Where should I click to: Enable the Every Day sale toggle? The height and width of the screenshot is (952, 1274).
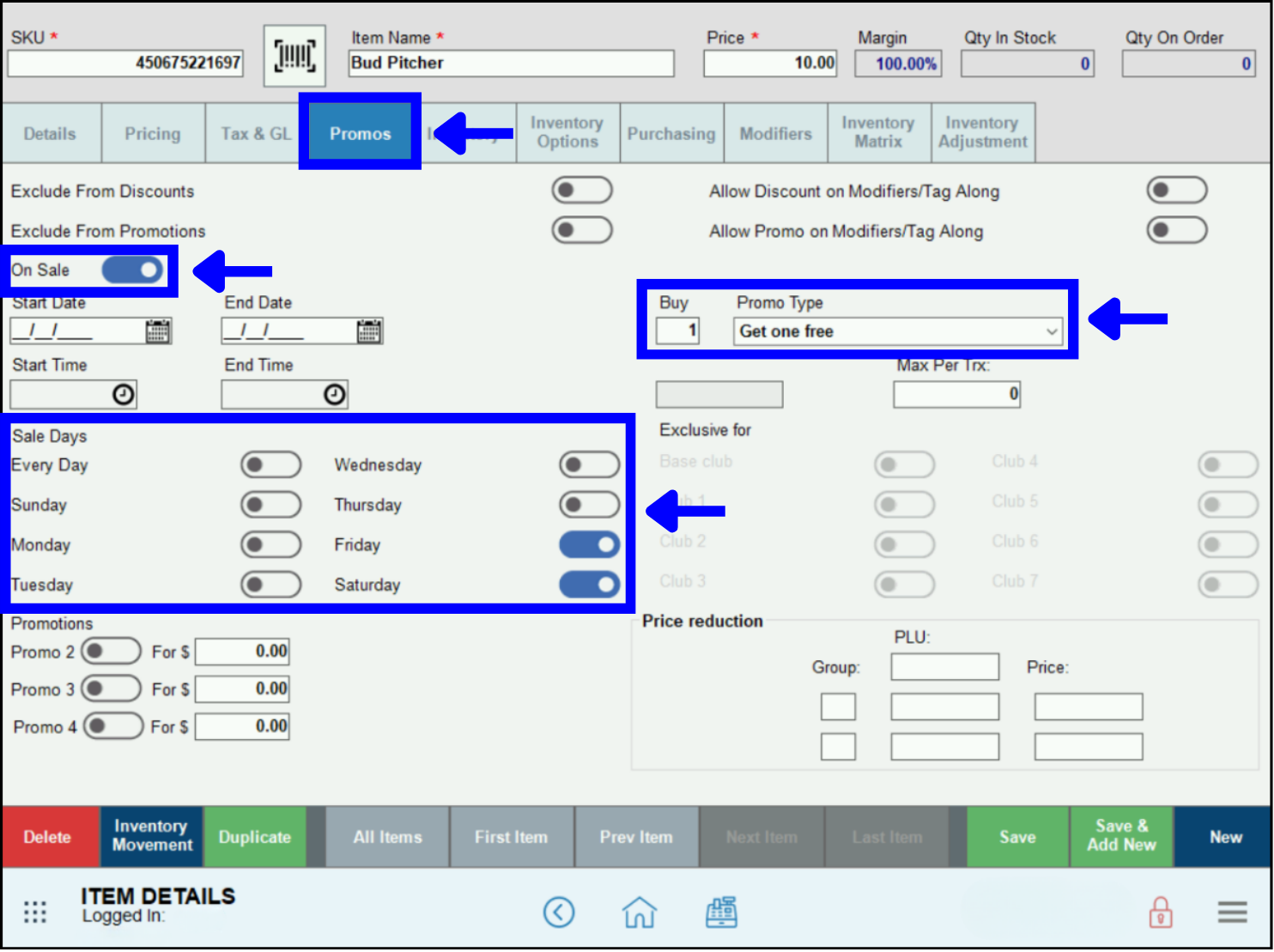pyautogui.click(x=271, y=465)
